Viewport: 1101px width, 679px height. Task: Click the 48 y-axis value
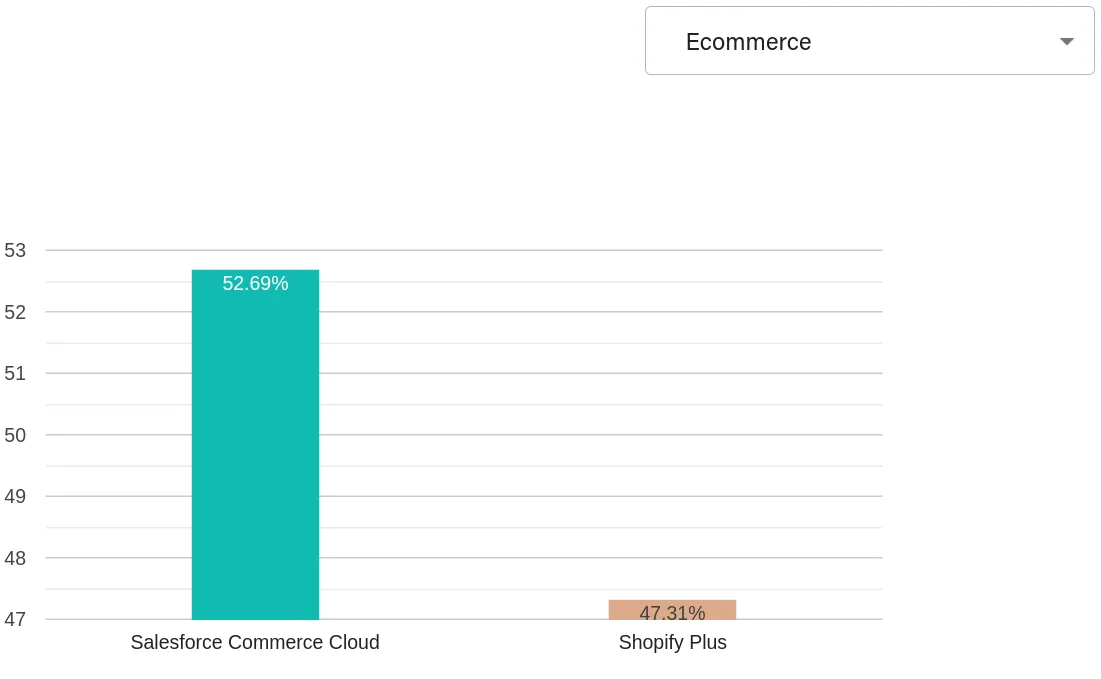[14, 559]
